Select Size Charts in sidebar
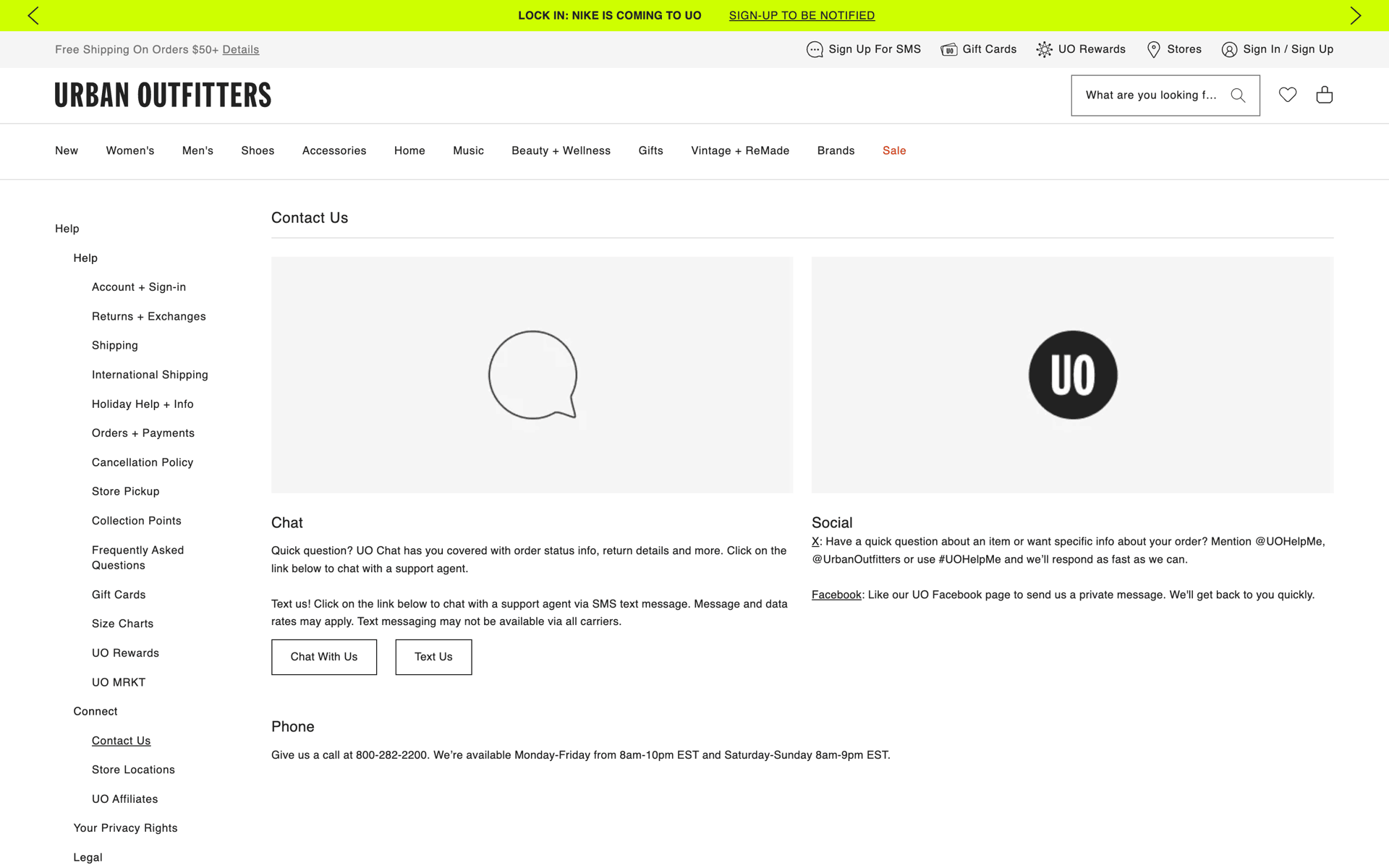This screenshot has height=868, width=1389. pos(122,624)
